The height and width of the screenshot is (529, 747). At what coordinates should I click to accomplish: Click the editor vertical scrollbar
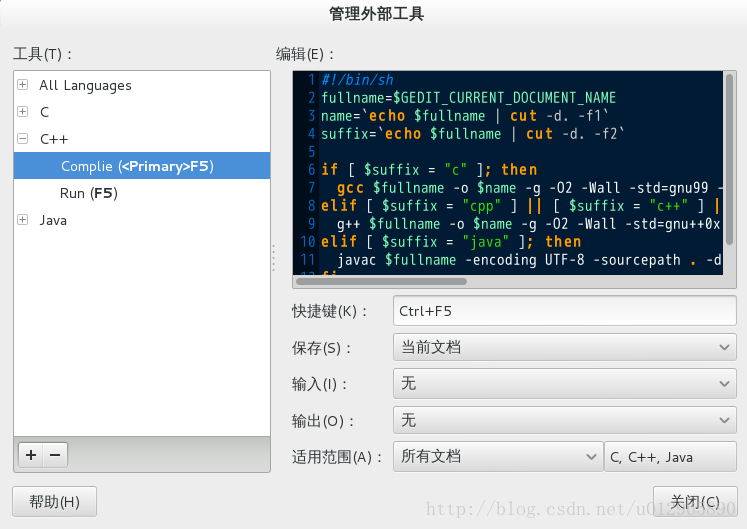[729, 160]
